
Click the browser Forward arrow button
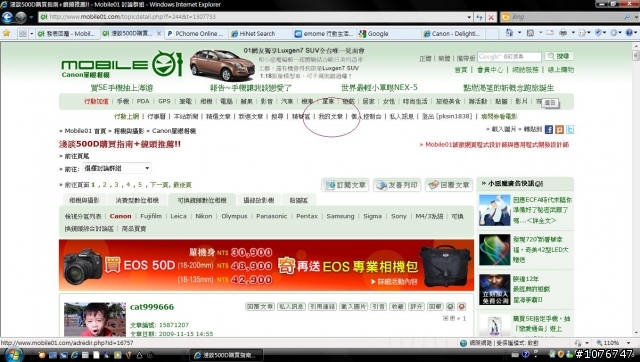(21, 17)
